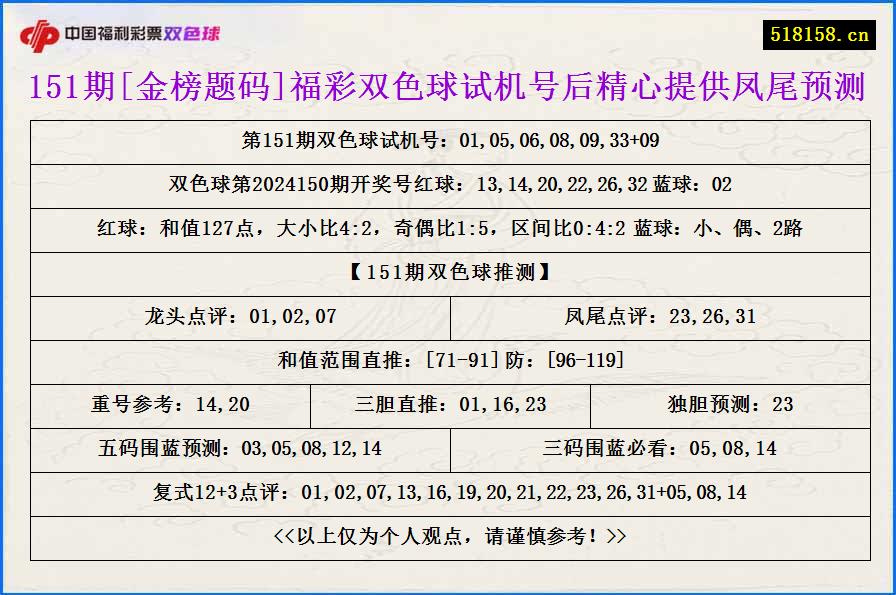Viewport: 896px width, 595px height.
Task: Enable the 和值范围直推 row
Action: 448,361
